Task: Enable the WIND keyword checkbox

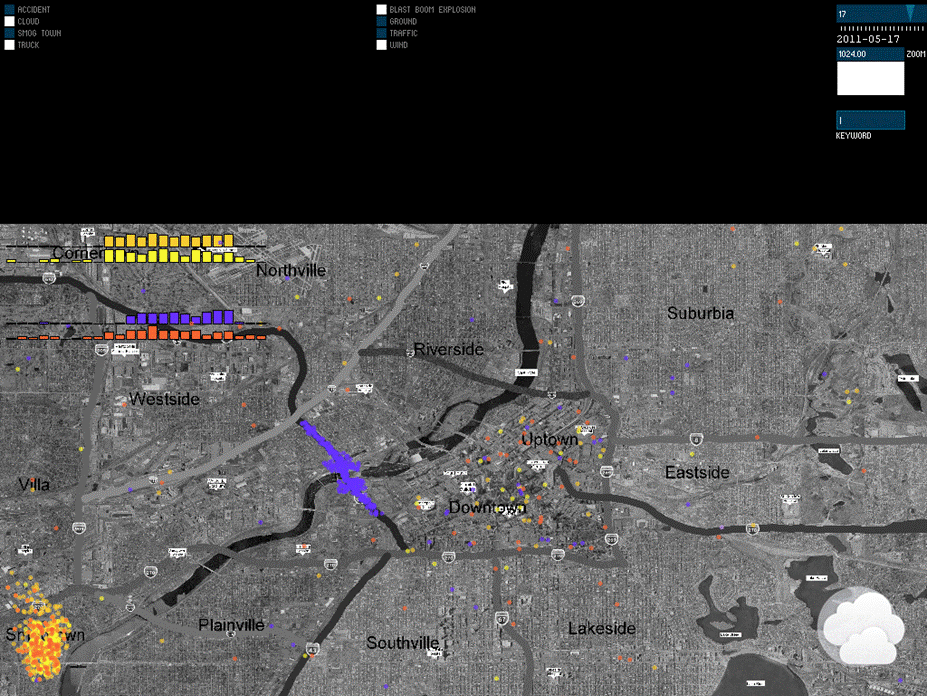Action: [x=382, y=45]
